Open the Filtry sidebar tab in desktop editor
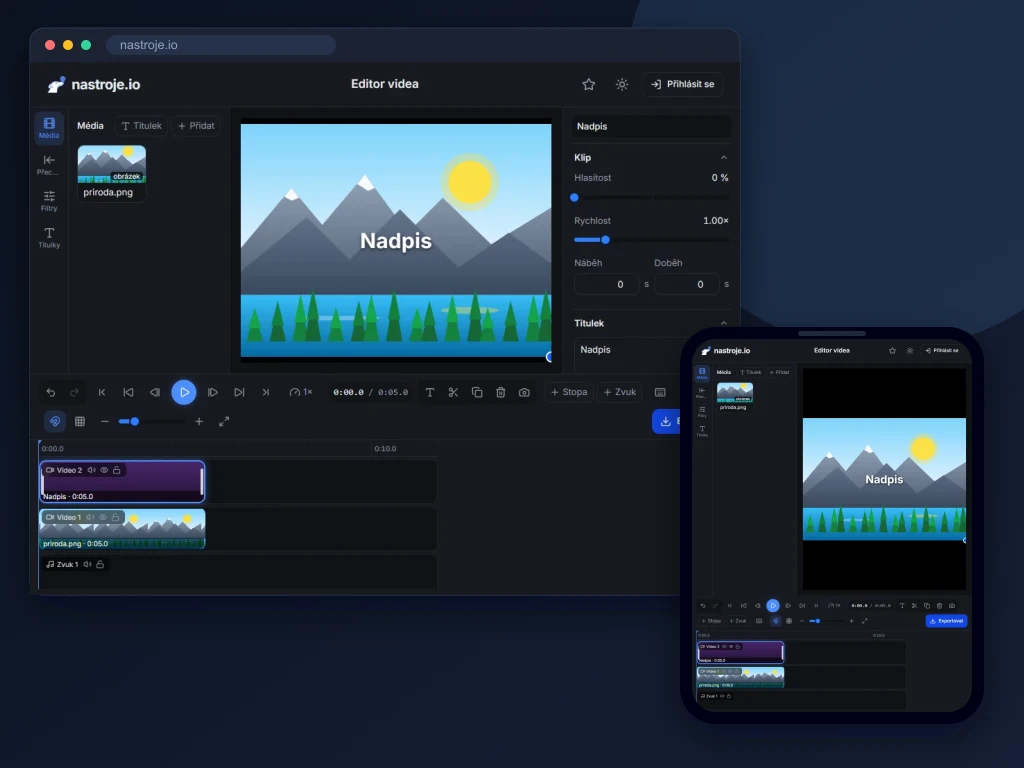 click(49, 200)
